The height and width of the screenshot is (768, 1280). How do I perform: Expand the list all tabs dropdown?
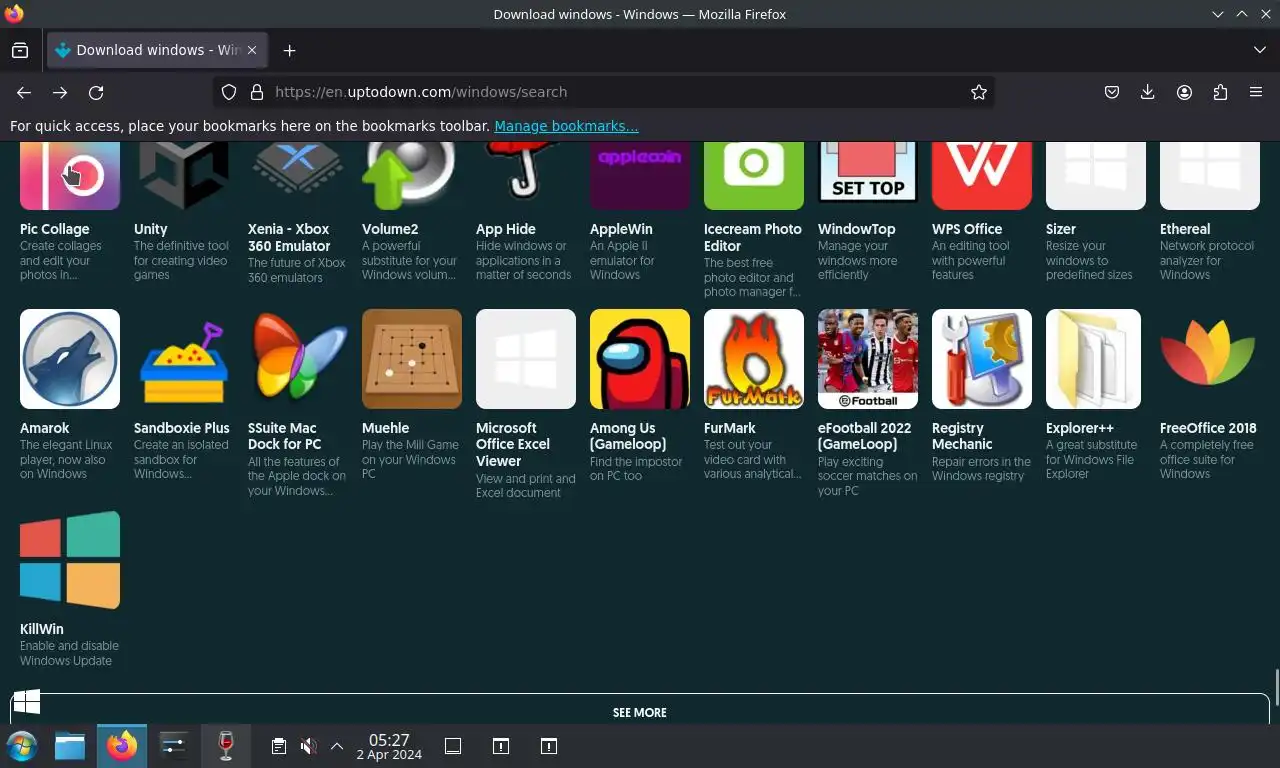(1259, 50)
